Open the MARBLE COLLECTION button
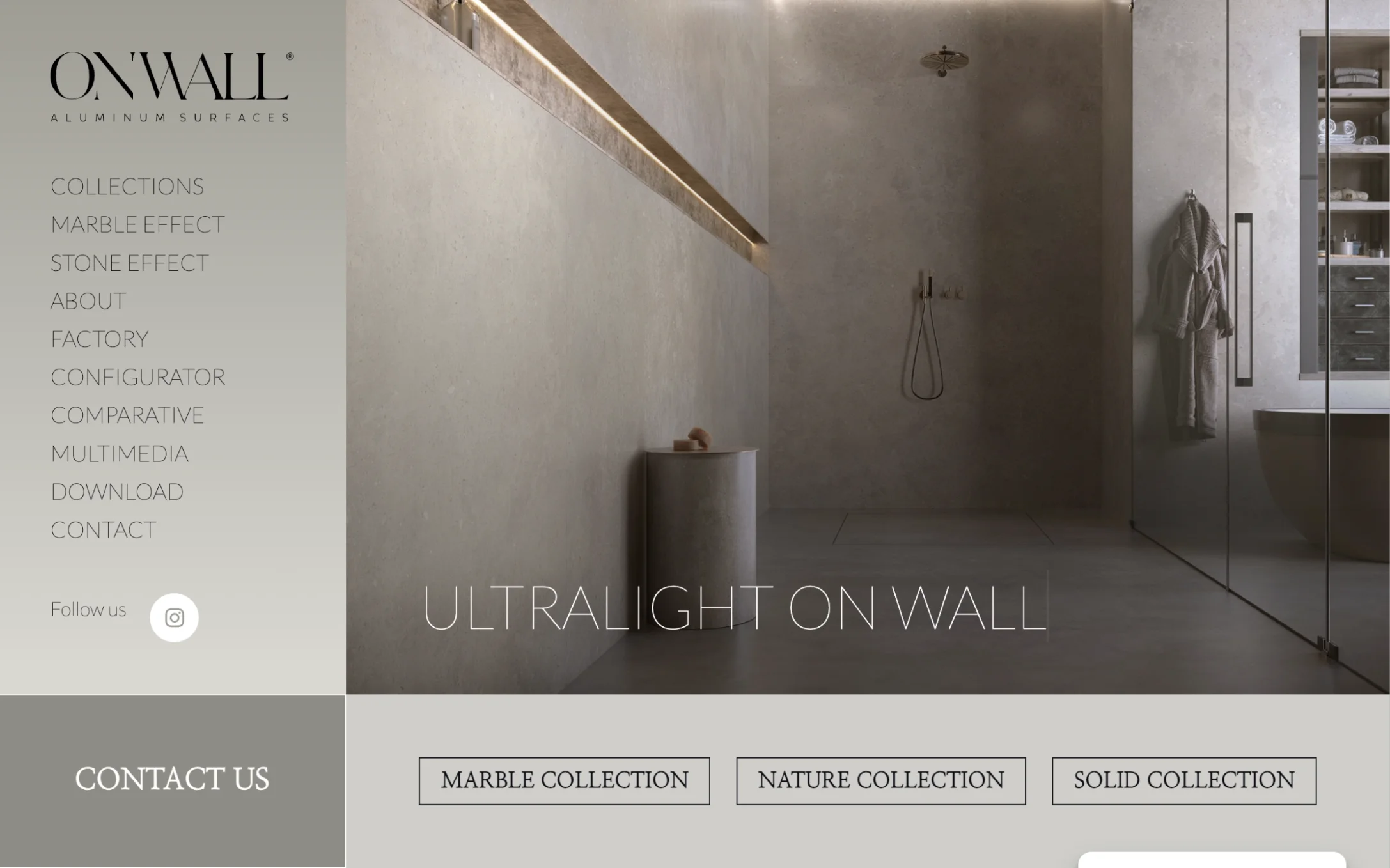Viewport: 1390px width, 868px height. click(x=564, y=781)
